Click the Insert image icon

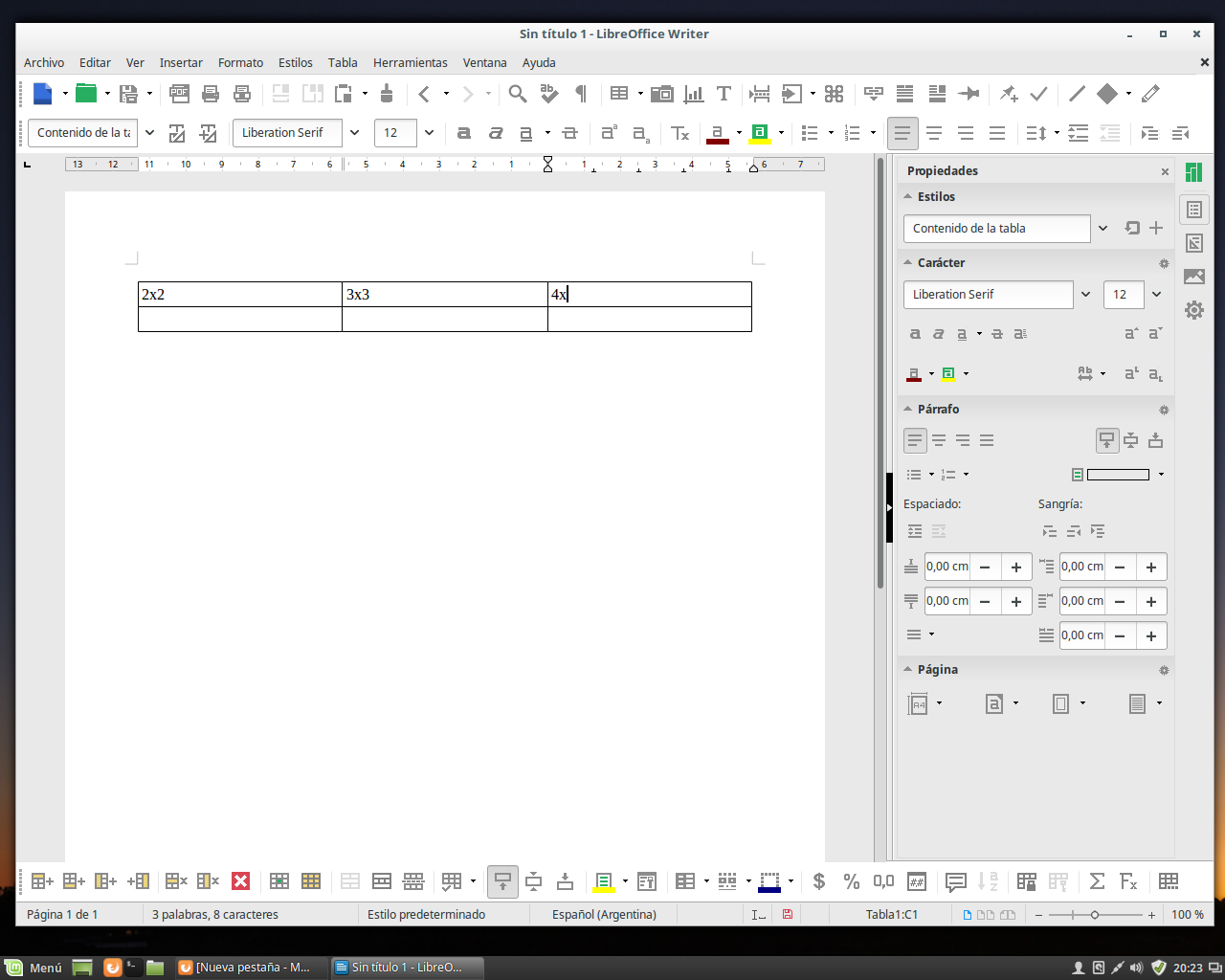662,94
